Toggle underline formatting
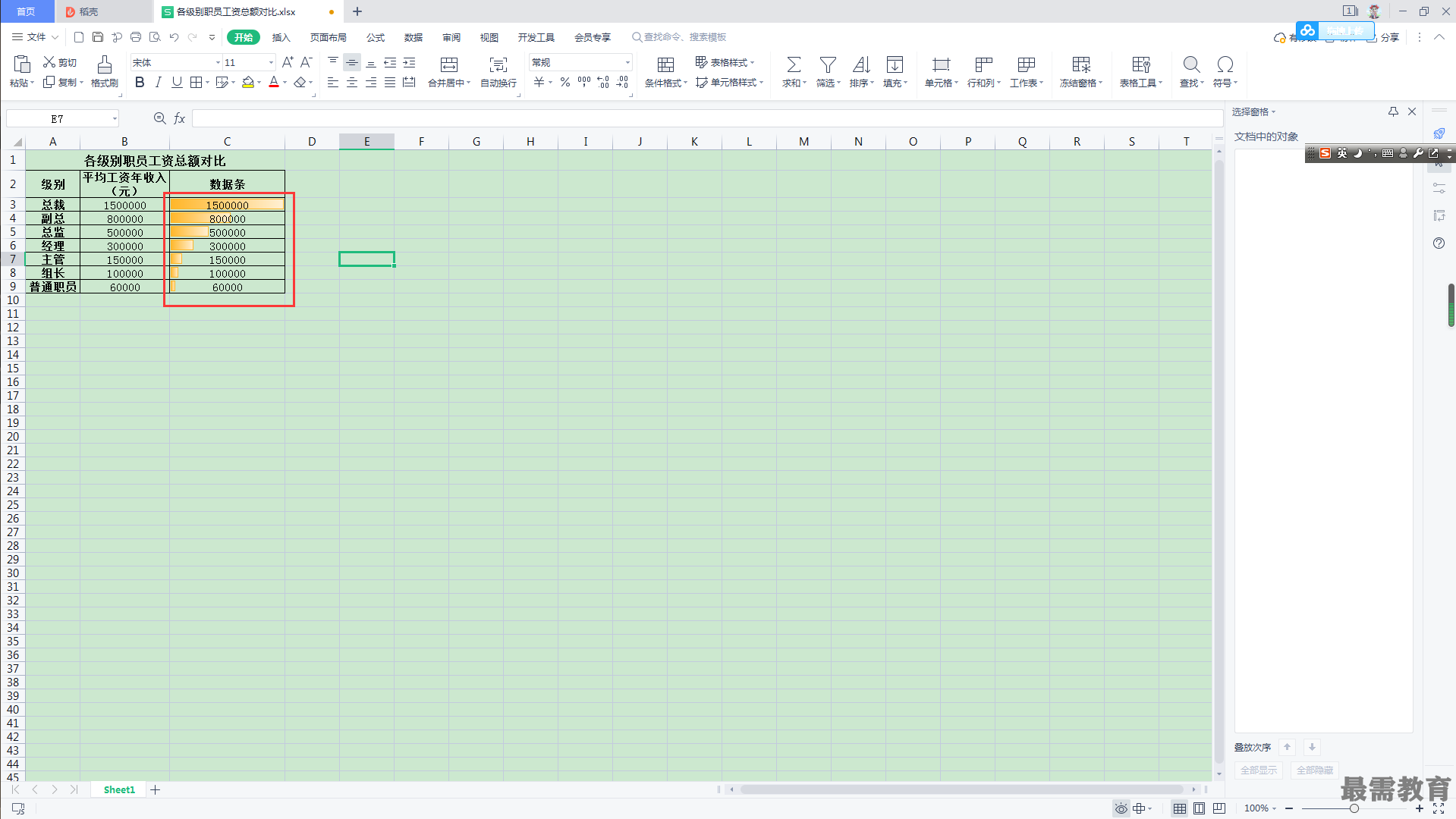1456x819 pixels. click(x=177, y=82)
